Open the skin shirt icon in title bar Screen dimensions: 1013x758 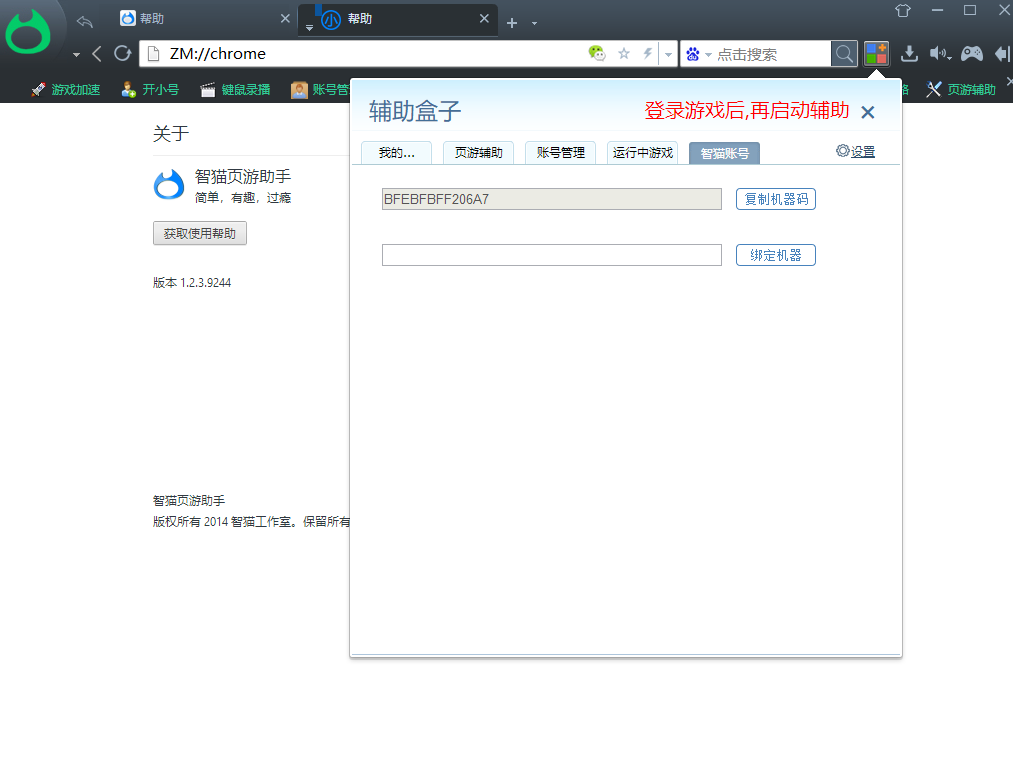click(903, 10)
